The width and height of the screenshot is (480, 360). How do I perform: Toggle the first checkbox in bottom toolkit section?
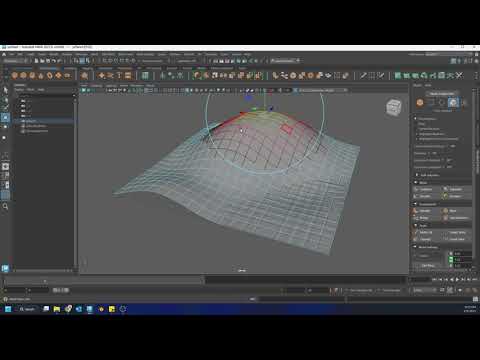coord(451,254)
